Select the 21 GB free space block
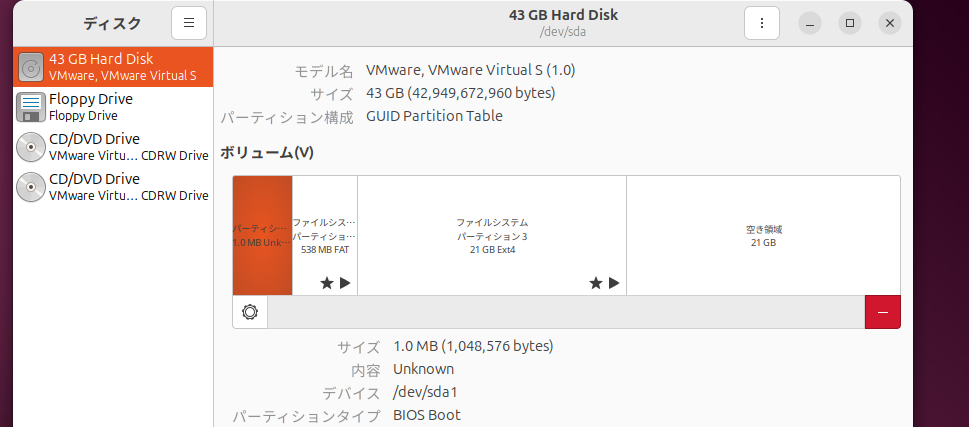The width and height of the screenshot is (969, 427). point(763,235)
